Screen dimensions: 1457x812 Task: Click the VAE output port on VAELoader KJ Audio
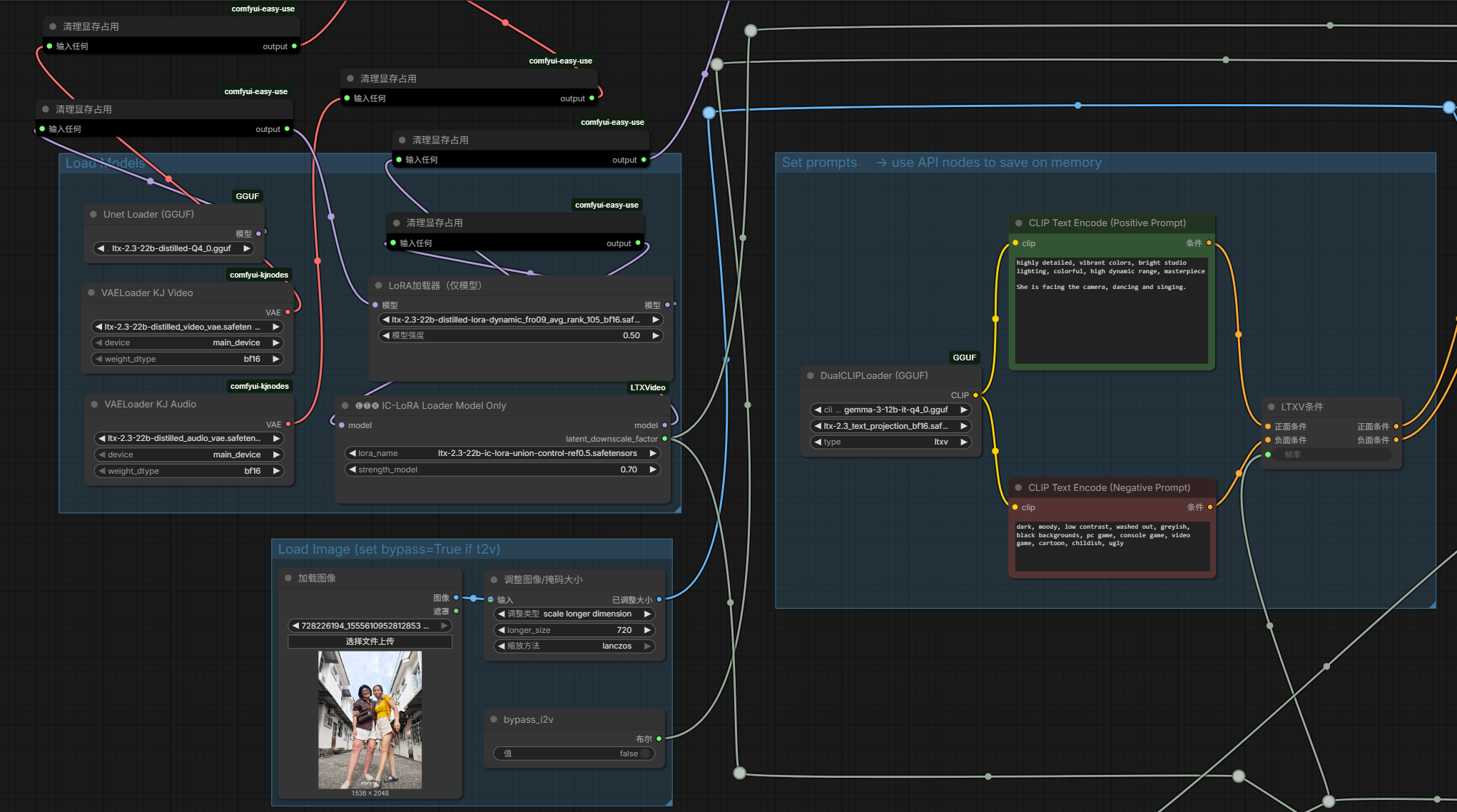coord(288,424)
